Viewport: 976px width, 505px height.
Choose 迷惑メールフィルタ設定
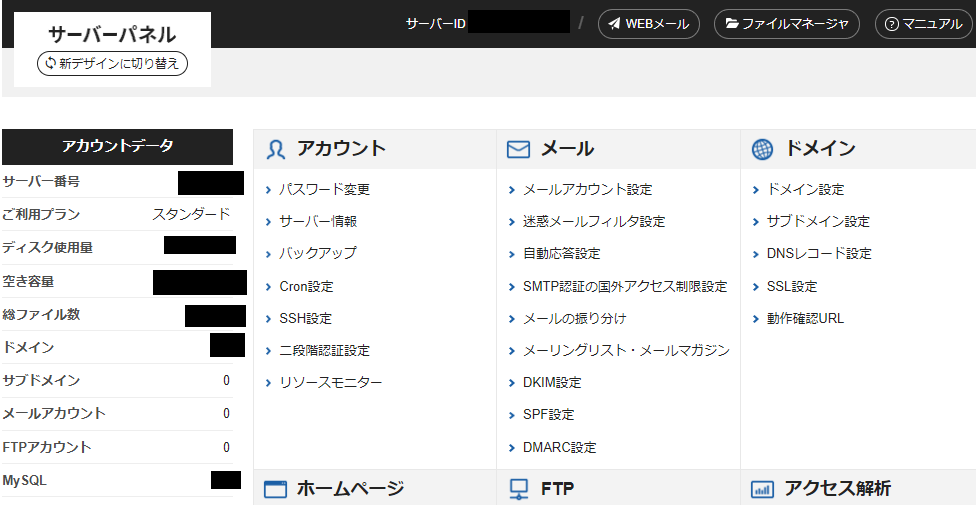[593, 221]
